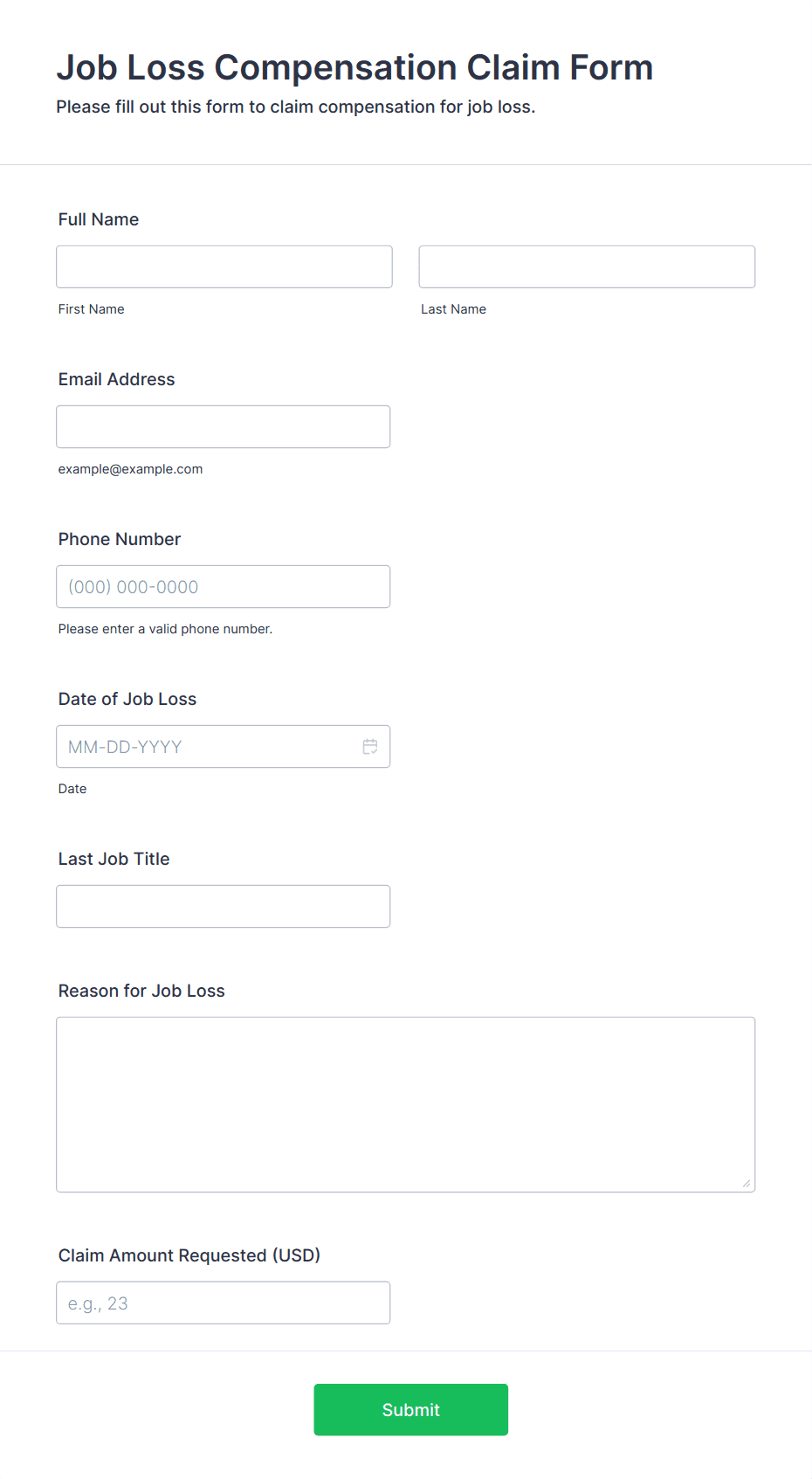Click inside the Reason for Job Loss textarea
812x1479 pixels.
pos(406,1104)
